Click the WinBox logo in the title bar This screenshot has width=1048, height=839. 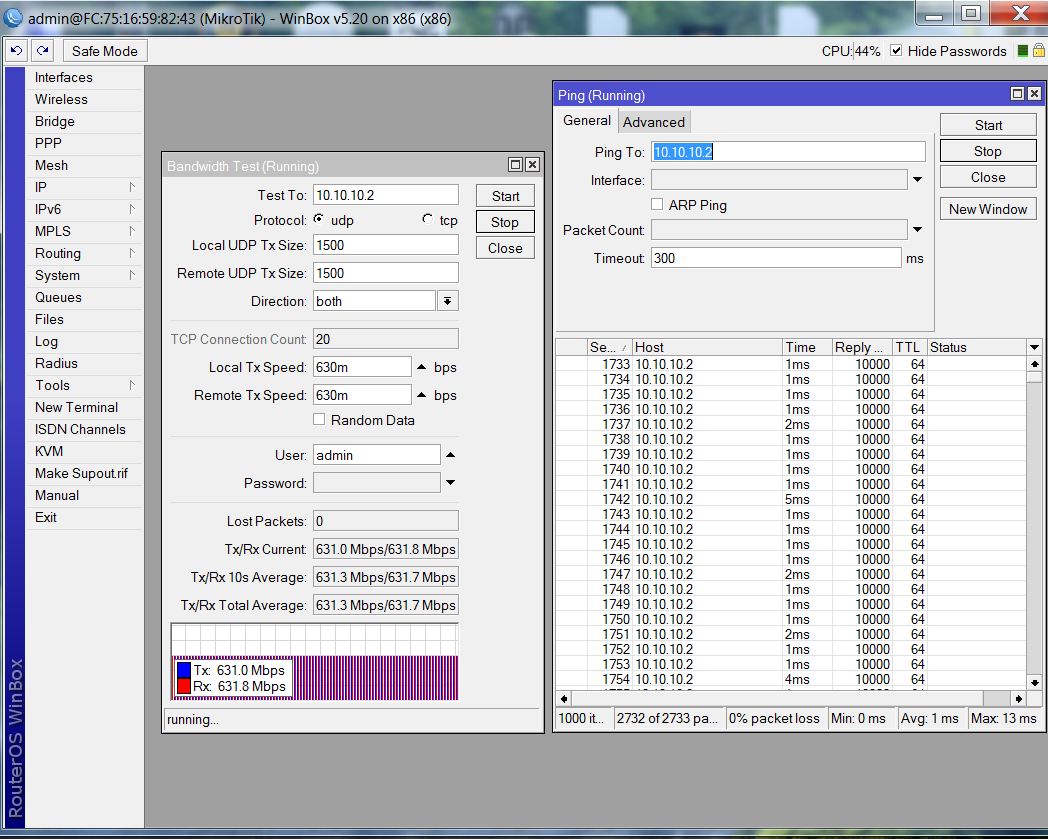coord(13,17)
